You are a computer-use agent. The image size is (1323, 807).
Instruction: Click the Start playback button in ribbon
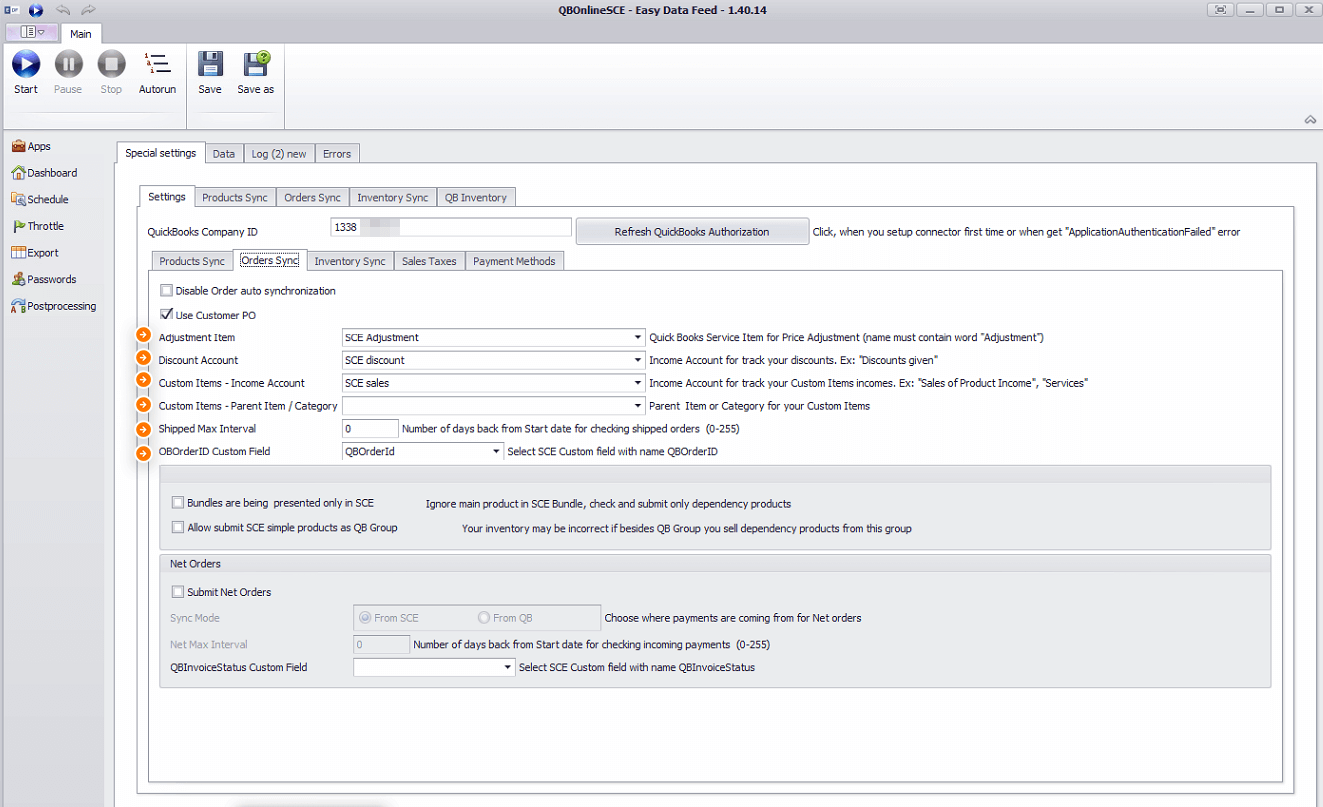pyautogui.click(x=26, y=73)
